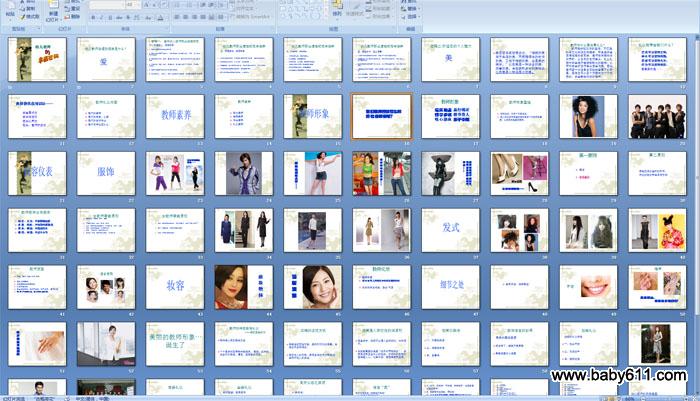Open the Select button dropdown arrow

point(419,17)
